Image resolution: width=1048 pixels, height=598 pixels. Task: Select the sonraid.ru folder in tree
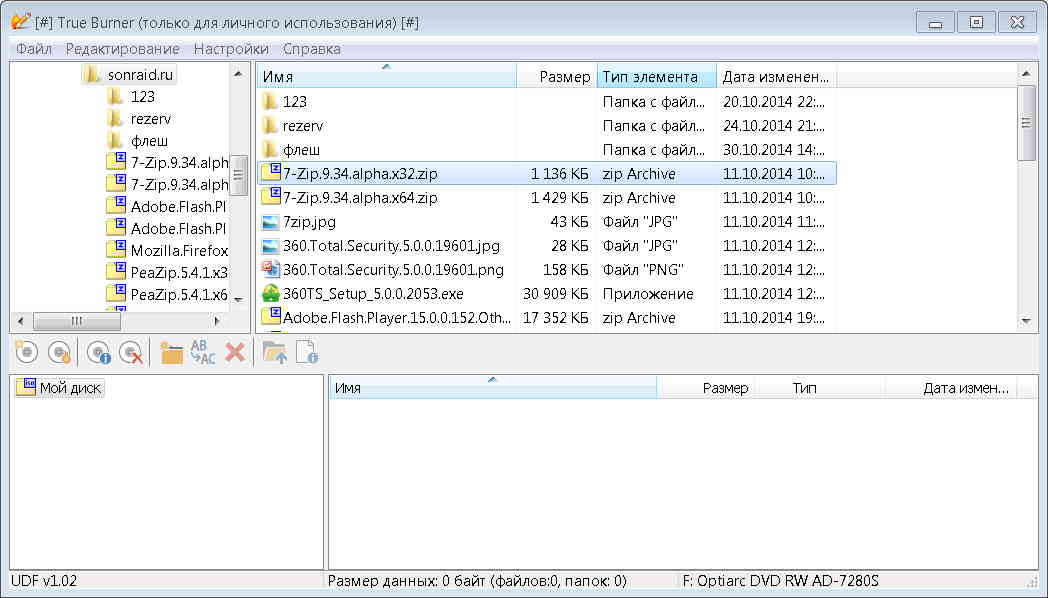pyautogui.click(x=140, y=74)
